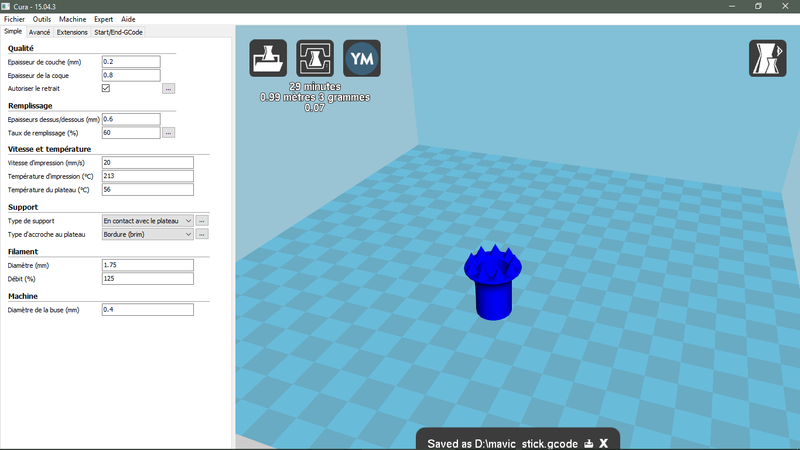800x450 pixels.
Task: Open the Expert menu
Action: 103,19
